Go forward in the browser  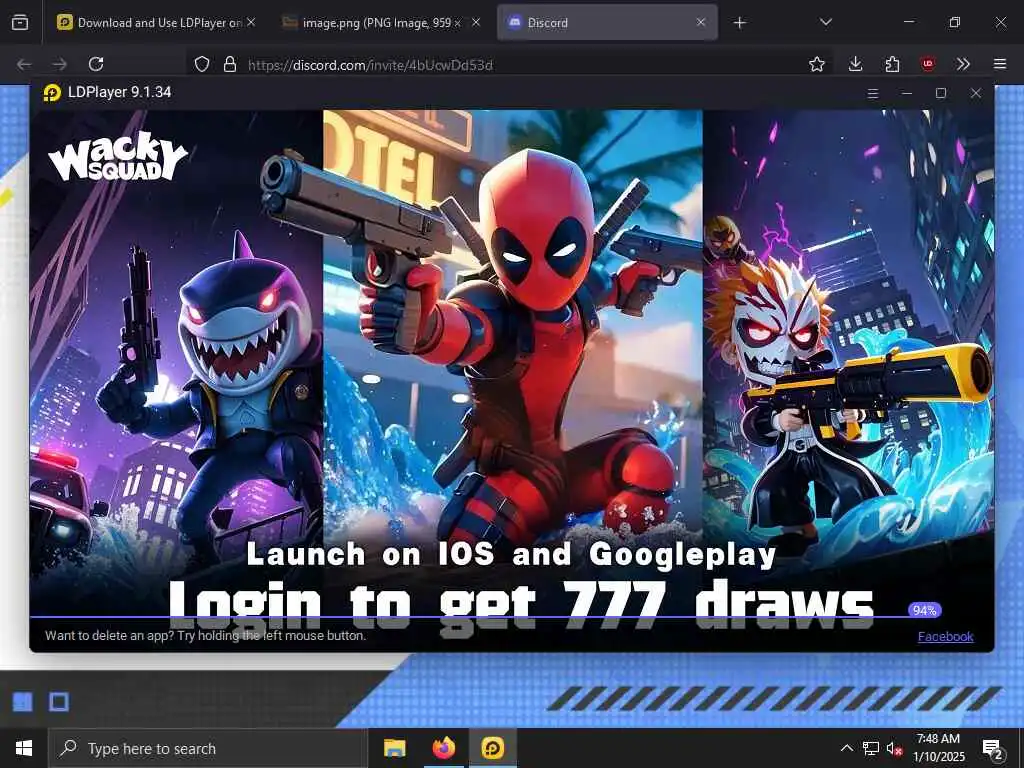coord(59,64)
